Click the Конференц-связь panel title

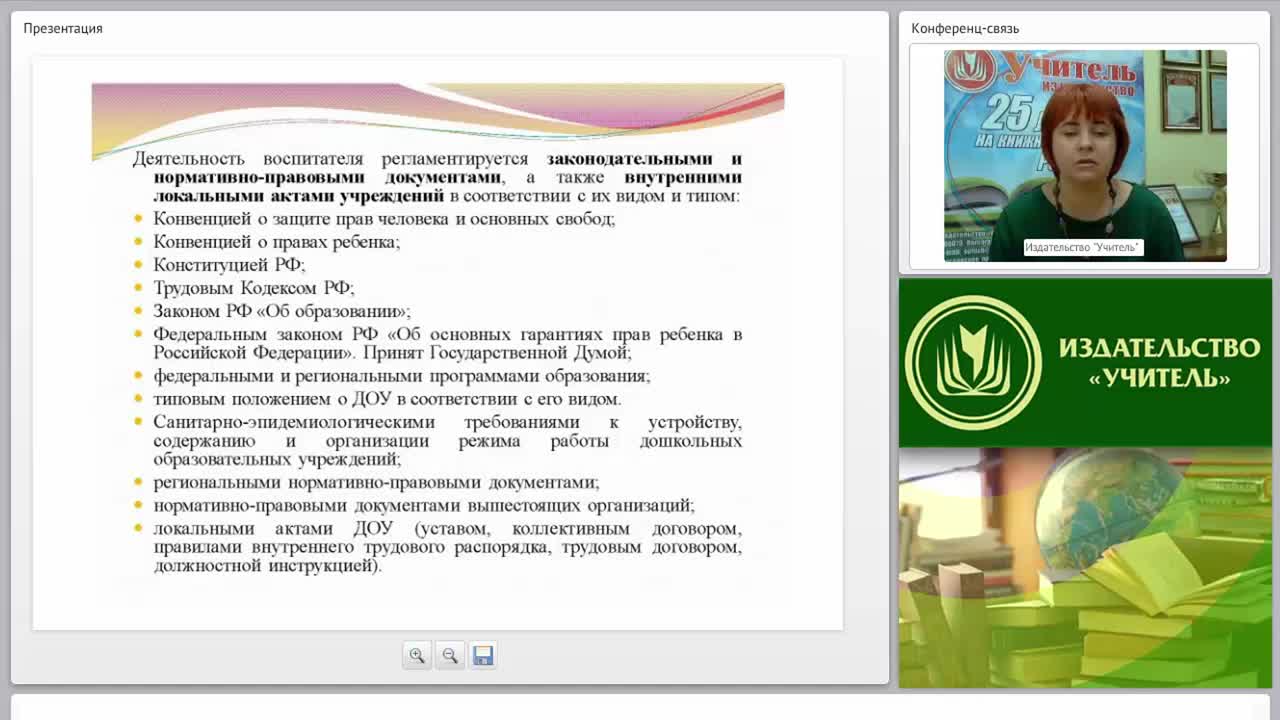965,28
